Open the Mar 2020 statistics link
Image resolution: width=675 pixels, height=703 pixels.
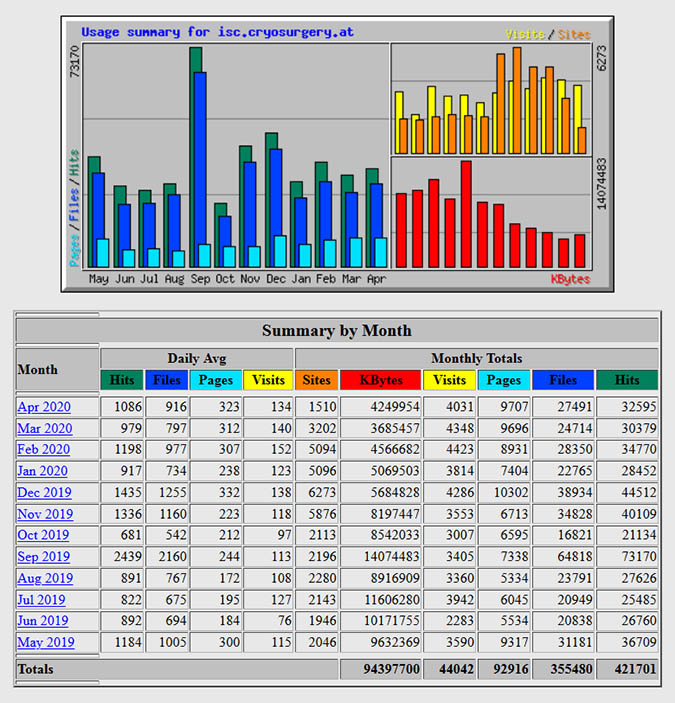pyautogui.click(x=43, y=428)
